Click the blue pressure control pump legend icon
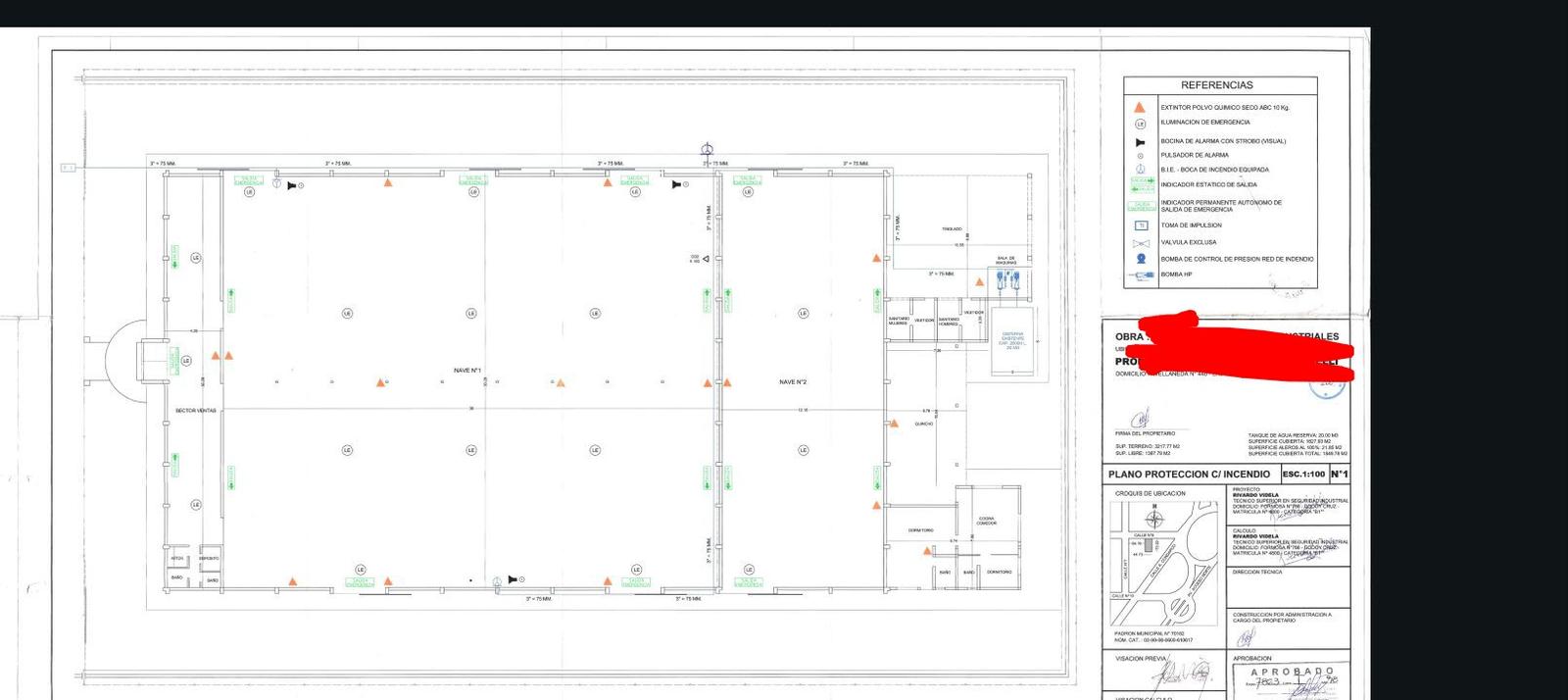The width and height of the screenshot is (1568, 700). point(1141,259)
